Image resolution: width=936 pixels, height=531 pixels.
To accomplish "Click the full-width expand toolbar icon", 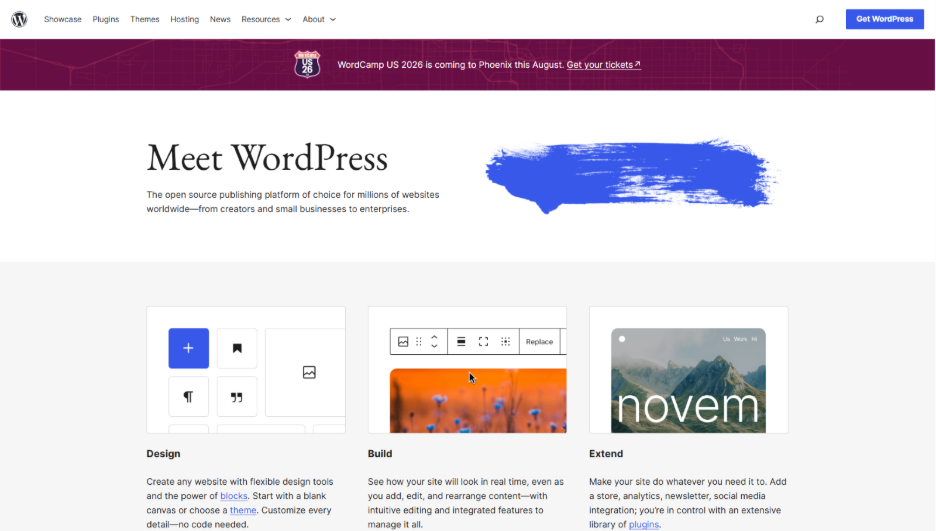I will (x=484, y=341).
